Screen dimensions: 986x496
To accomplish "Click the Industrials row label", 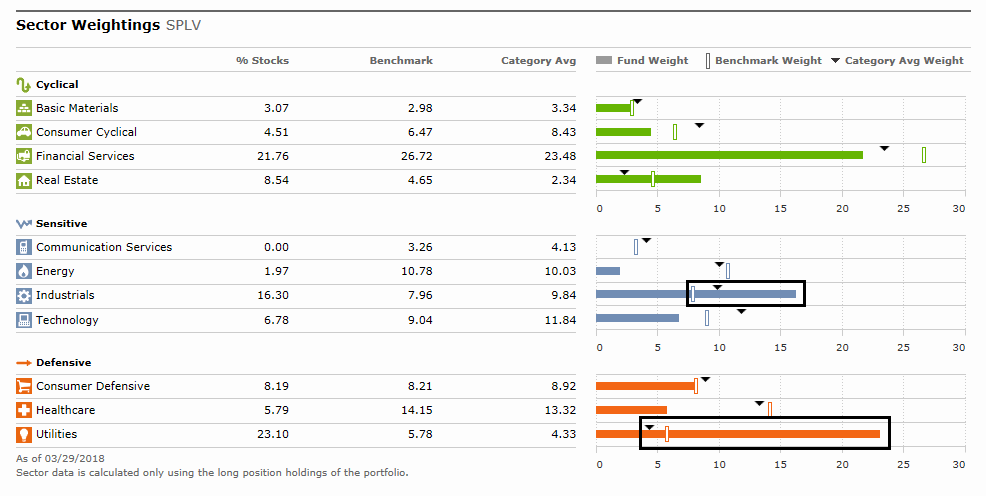I will [65, 296].
